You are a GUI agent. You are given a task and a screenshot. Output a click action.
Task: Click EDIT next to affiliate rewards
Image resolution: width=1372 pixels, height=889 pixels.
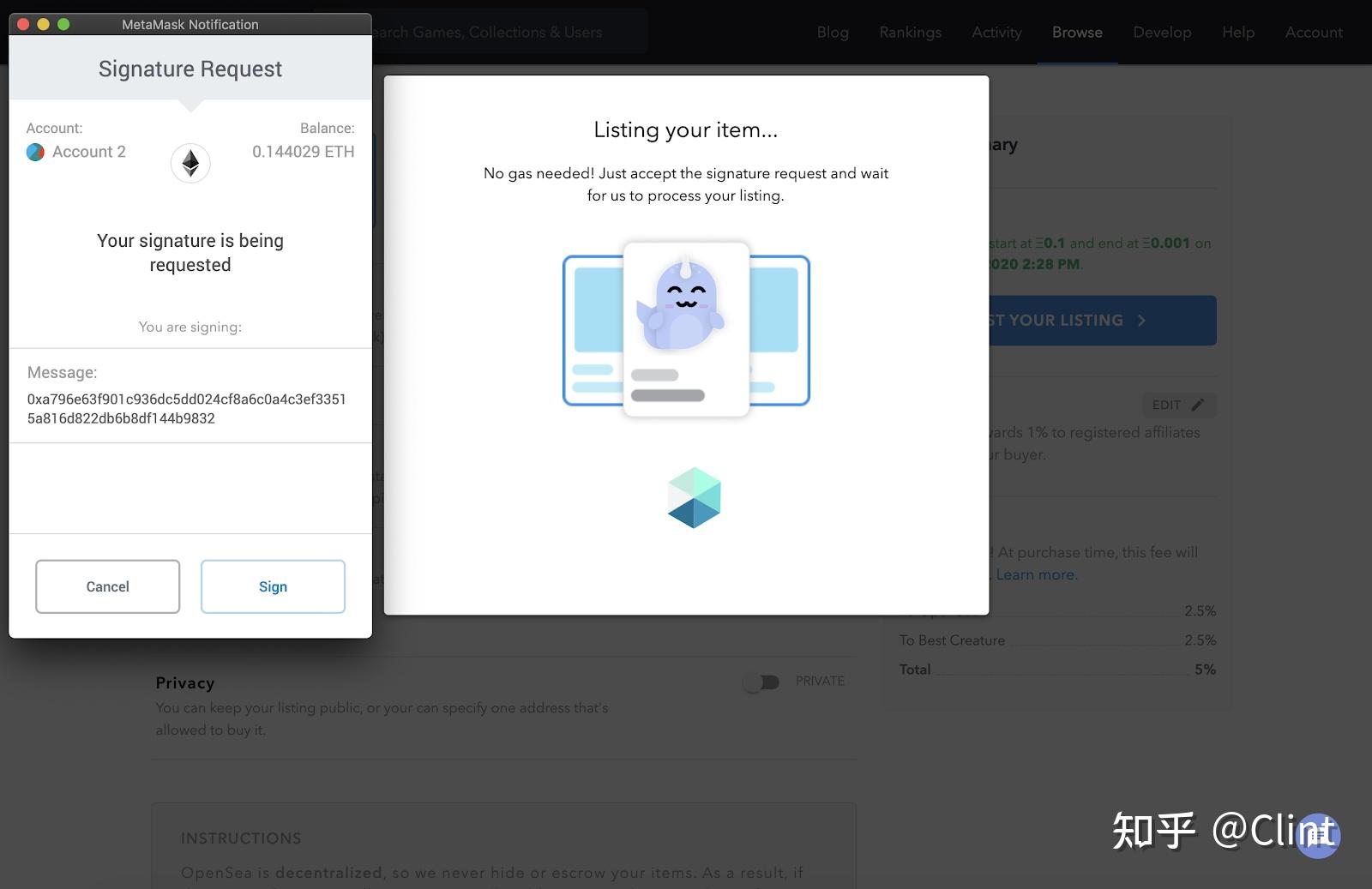(x=1179, y=405)
